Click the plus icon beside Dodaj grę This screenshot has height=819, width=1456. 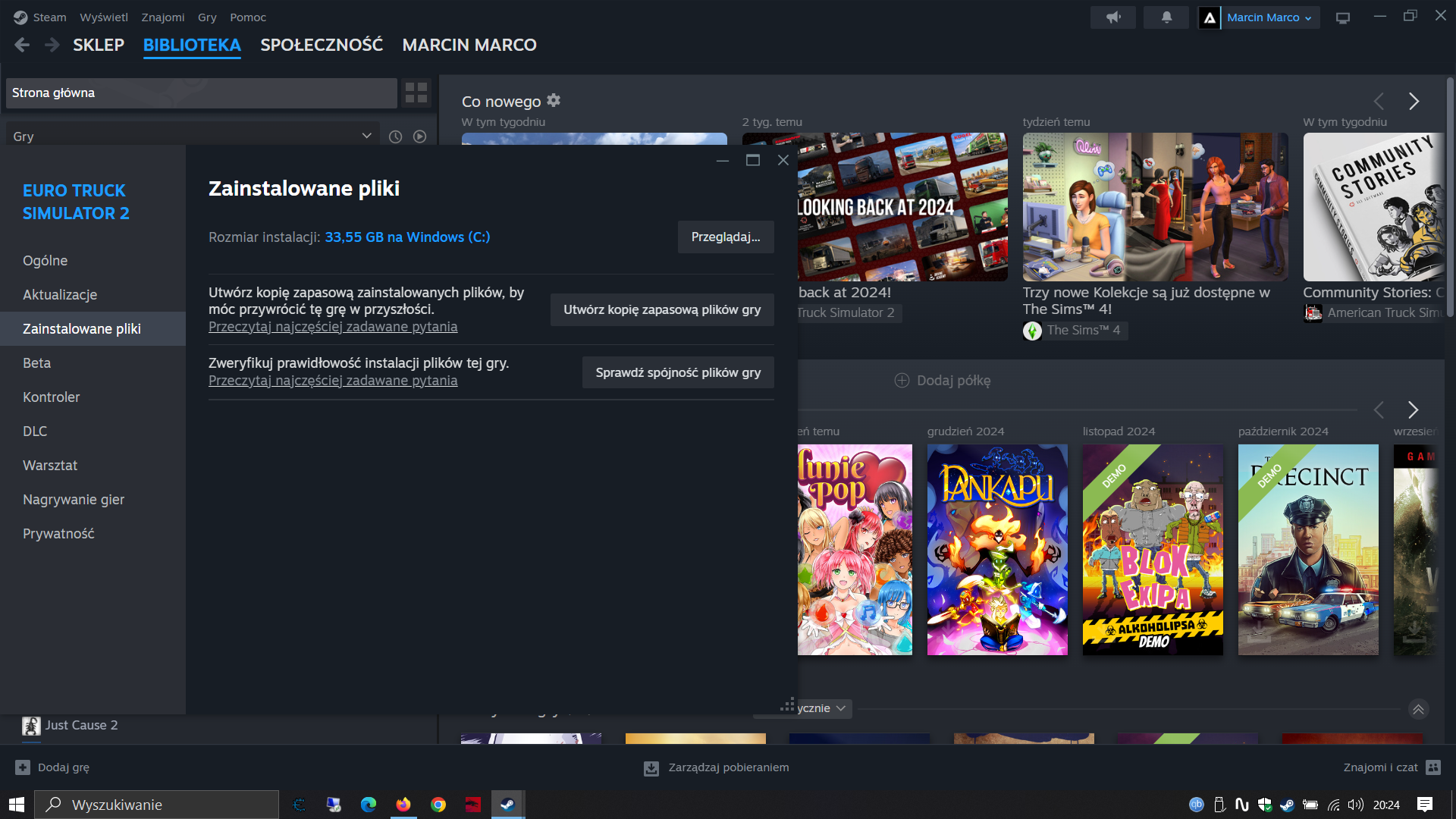23,767
